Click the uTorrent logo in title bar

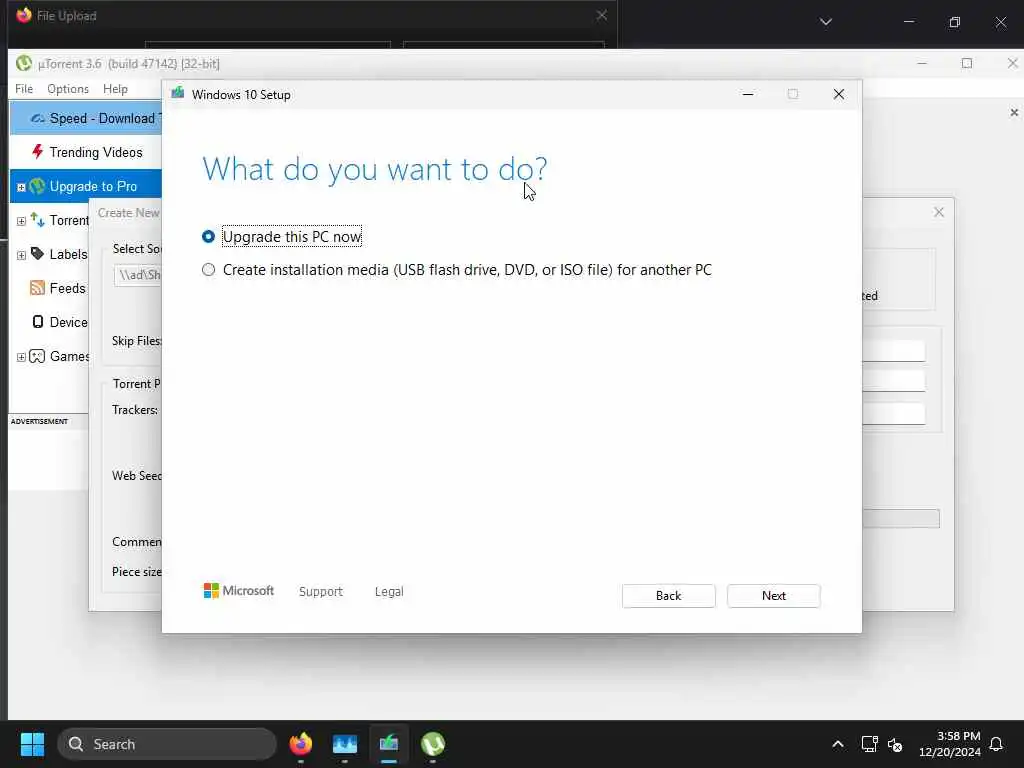(x=24, y=63)
